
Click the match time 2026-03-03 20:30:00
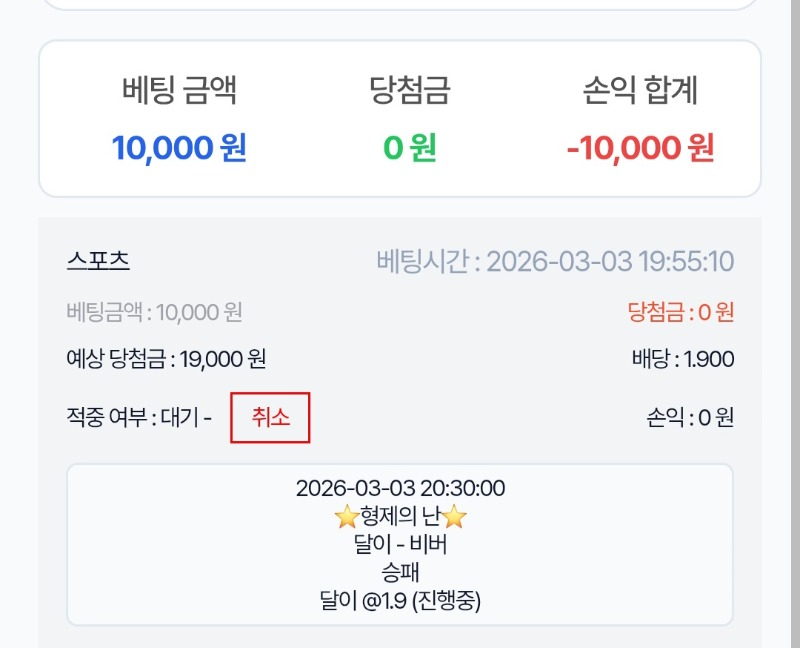click(x=400, y=489)
